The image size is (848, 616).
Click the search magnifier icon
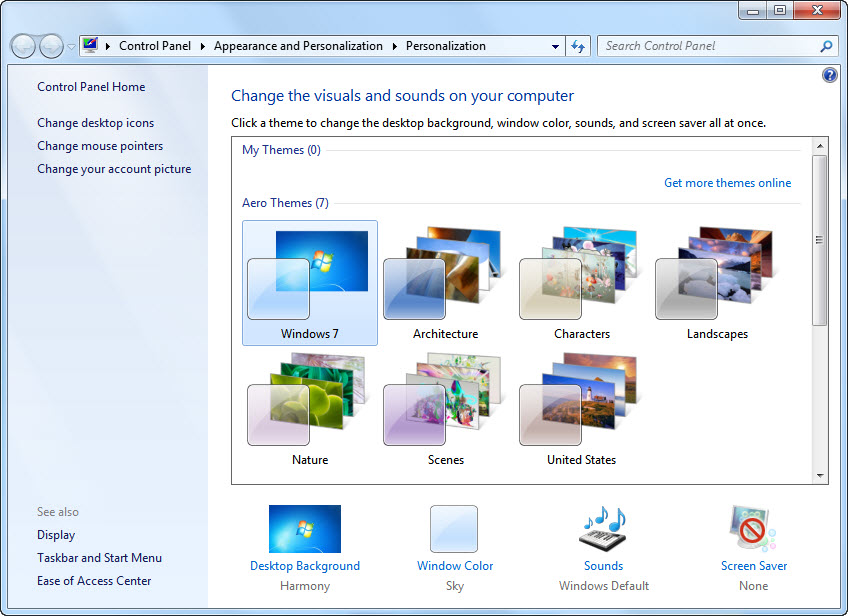tap(828, 46)
